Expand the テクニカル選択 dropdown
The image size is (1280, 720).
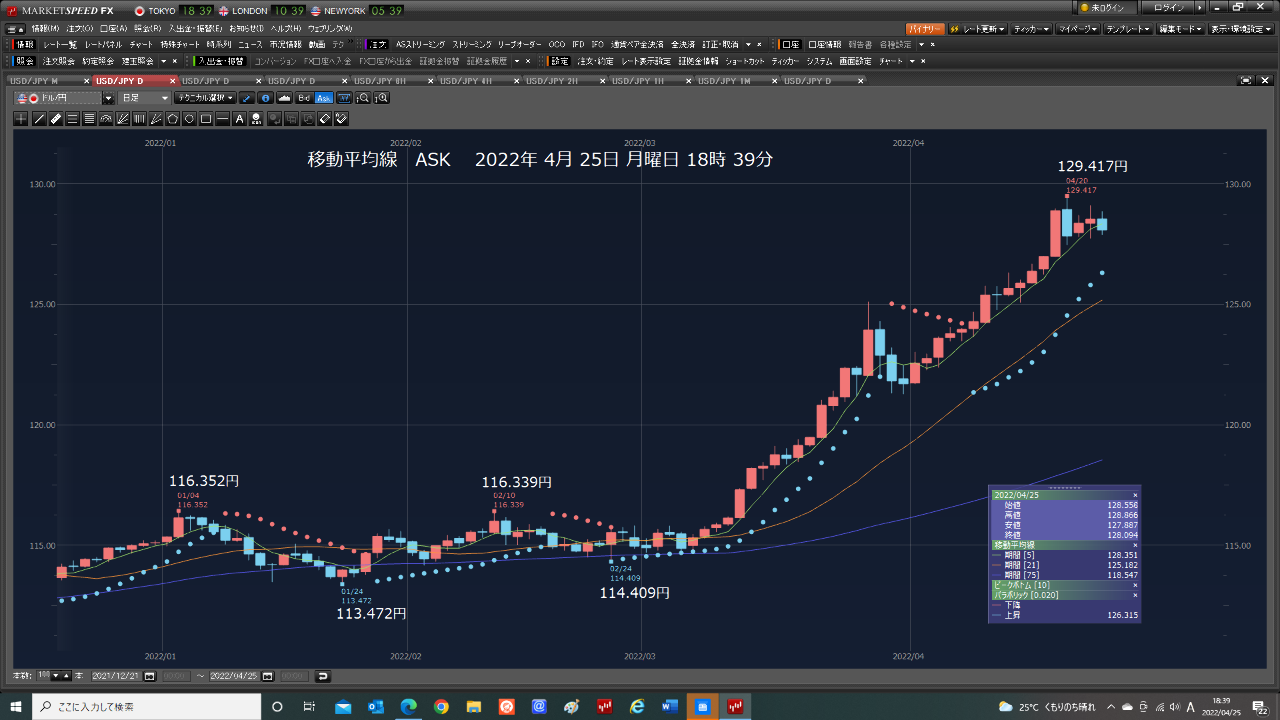(x=204, y=98)
